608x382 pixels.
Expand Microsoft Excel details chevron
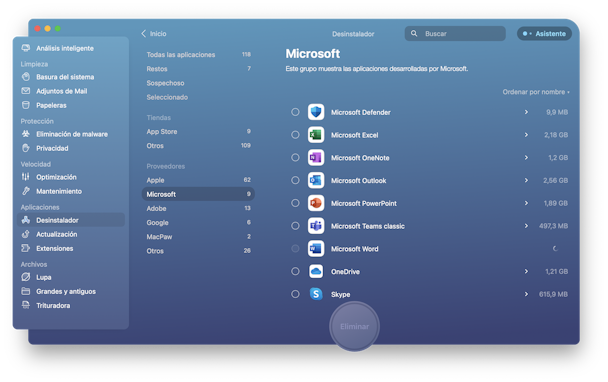tap(526, 135)
